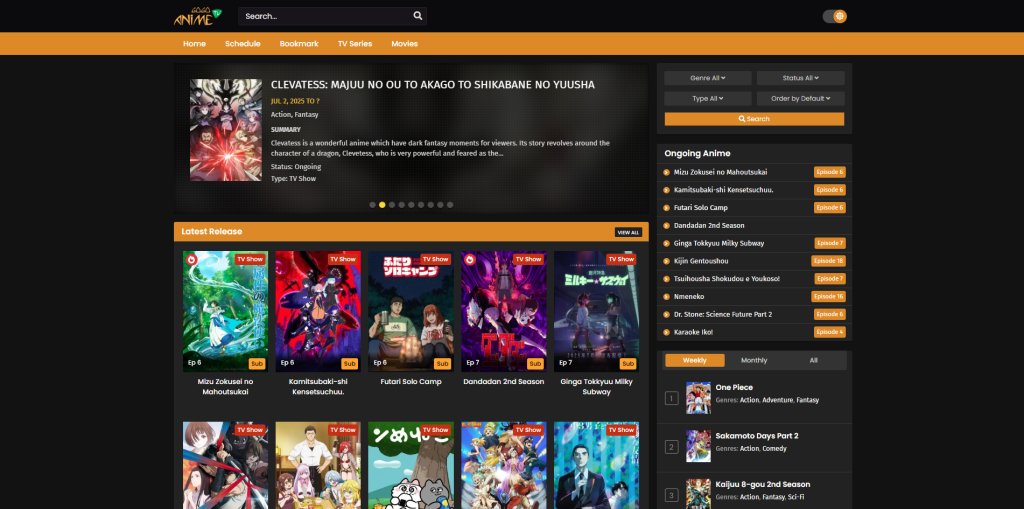This screenshot has height=509, width=1024.
Task: Open the Bookmark menu item
Action: 299,44
